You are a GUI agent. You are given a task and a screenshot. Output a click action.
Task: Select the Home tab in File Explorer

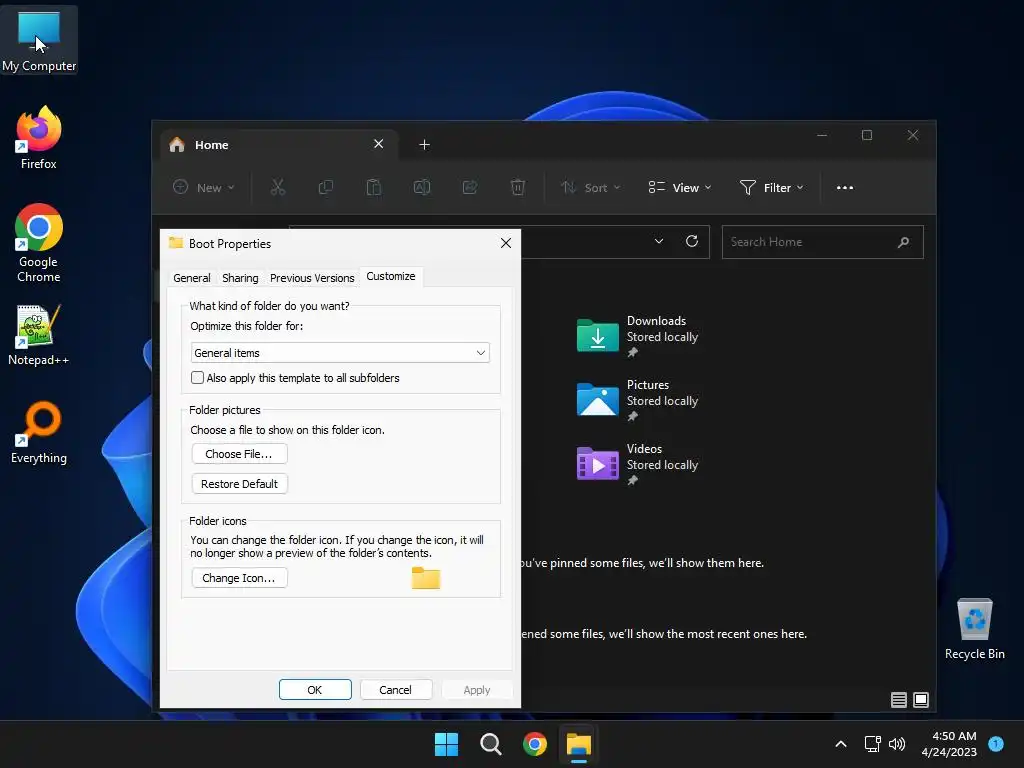[280, 144]
